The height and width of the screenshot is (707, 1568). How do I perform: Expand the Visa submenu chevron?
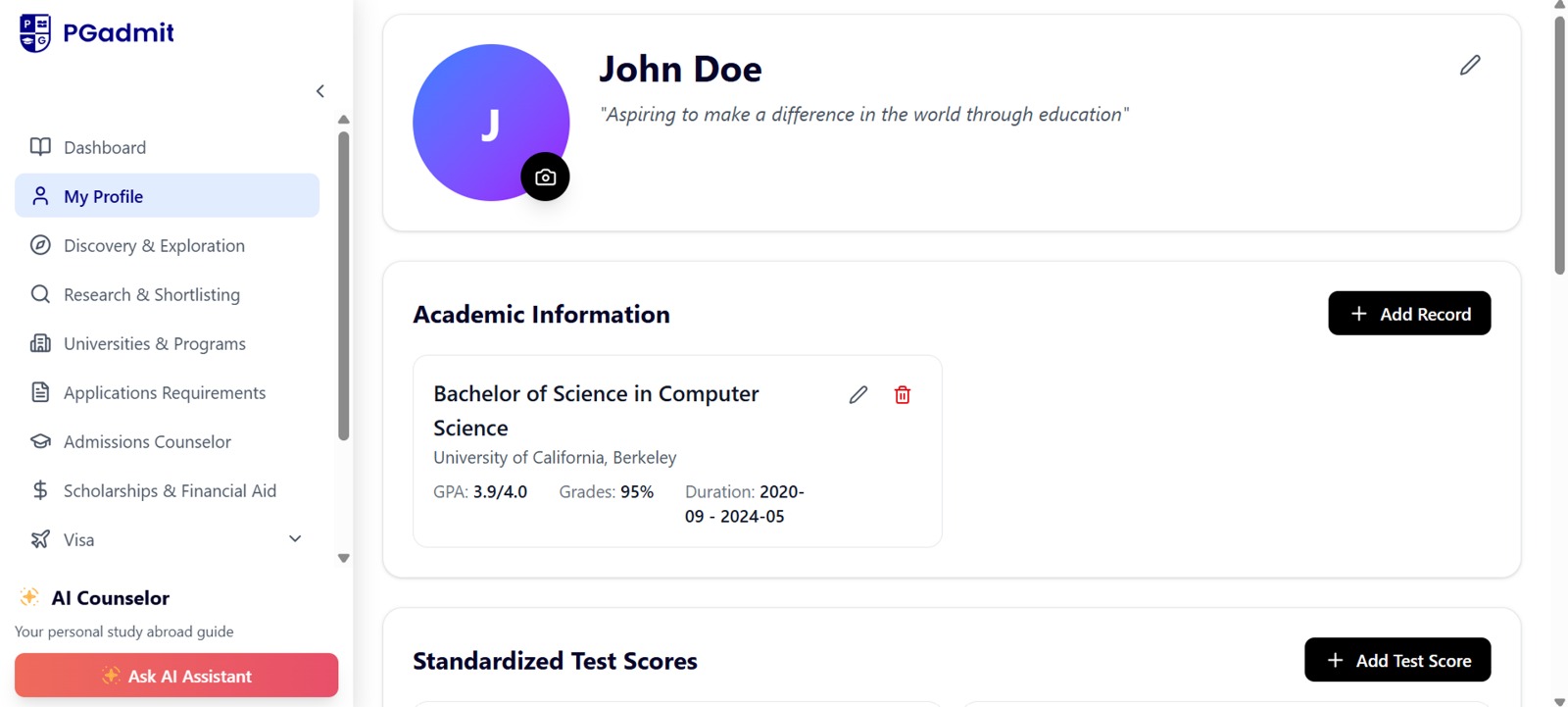click(295, 538)
